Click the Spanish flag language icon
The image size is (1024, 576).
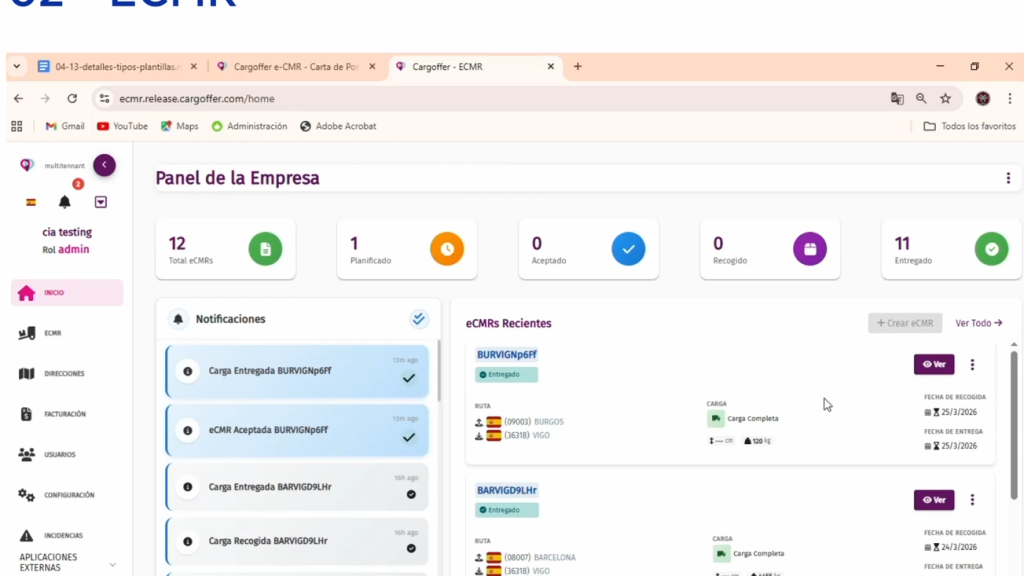tap(31, 202)
